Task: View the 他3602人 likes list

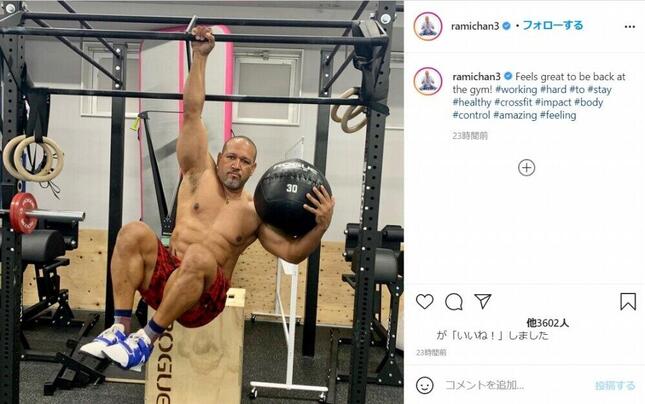Action: click(x=547, y=323)
